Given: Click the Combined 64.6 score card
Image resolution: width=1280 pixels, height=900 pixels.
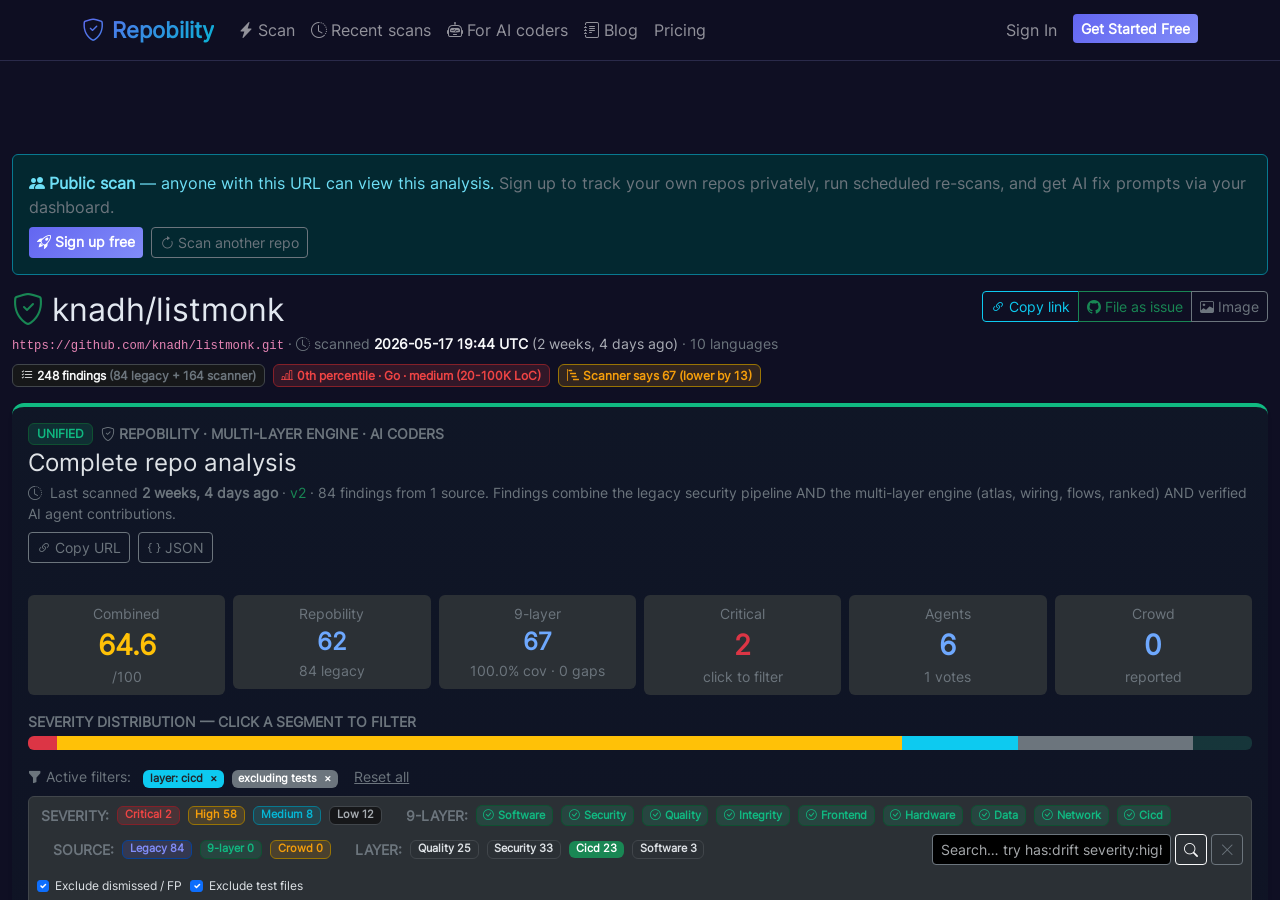Looking at the screenshot, I should click(x=126, y=645).
